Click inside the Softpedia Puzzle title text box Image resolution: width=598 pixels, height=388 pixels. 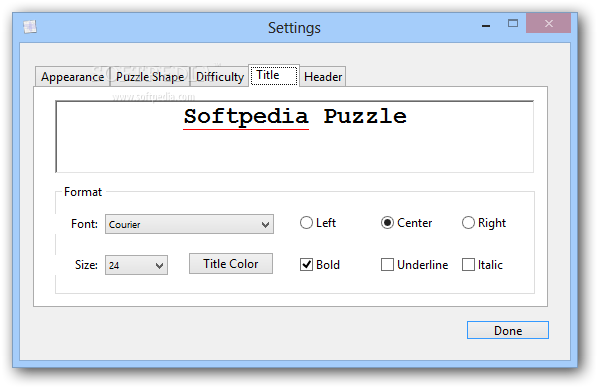pyautogui.click(x=294, y=137)
